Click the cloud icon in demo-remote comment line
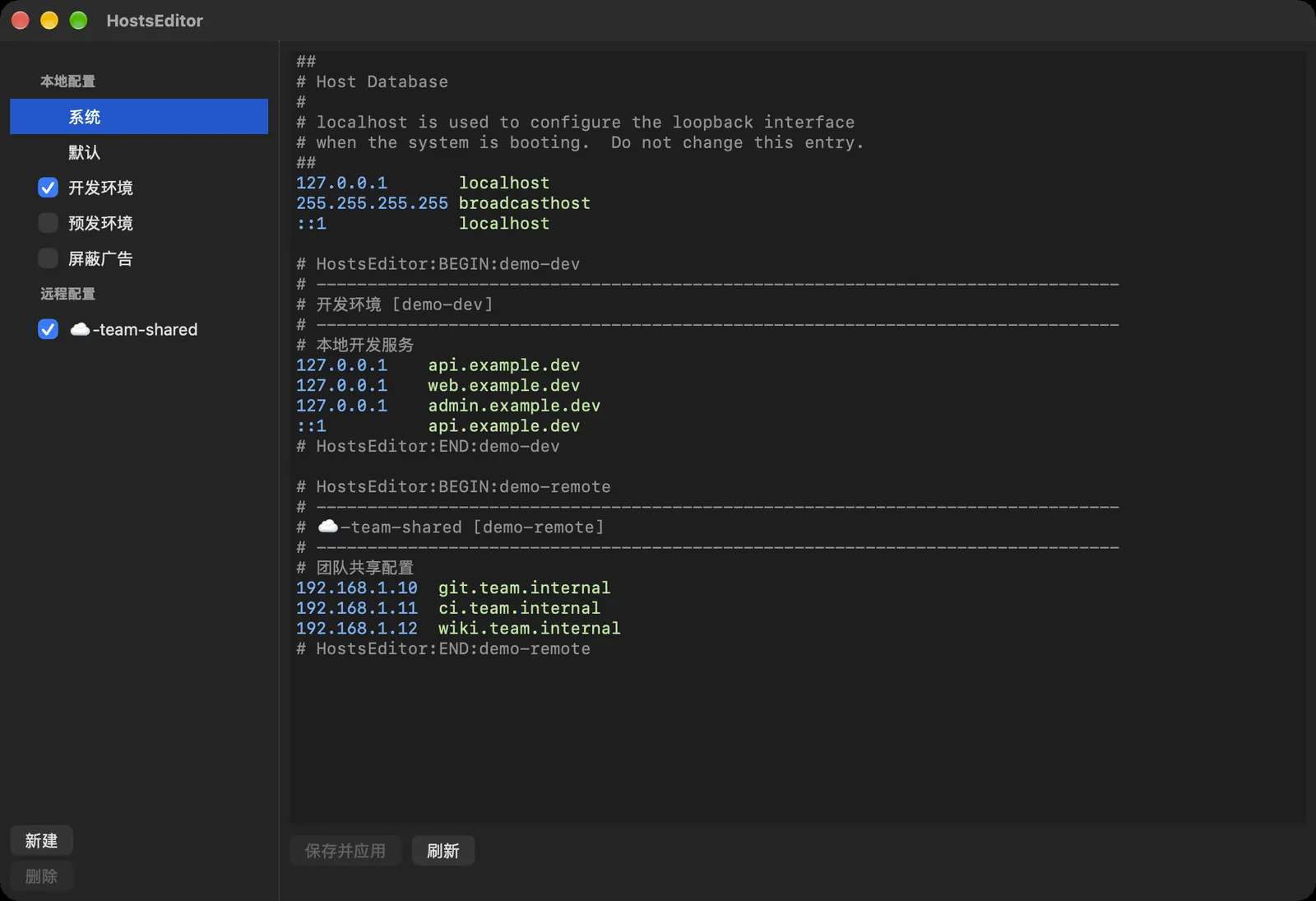Image resolution: width=1316 pixels, height=901 pixels. (x=327, y=527)
